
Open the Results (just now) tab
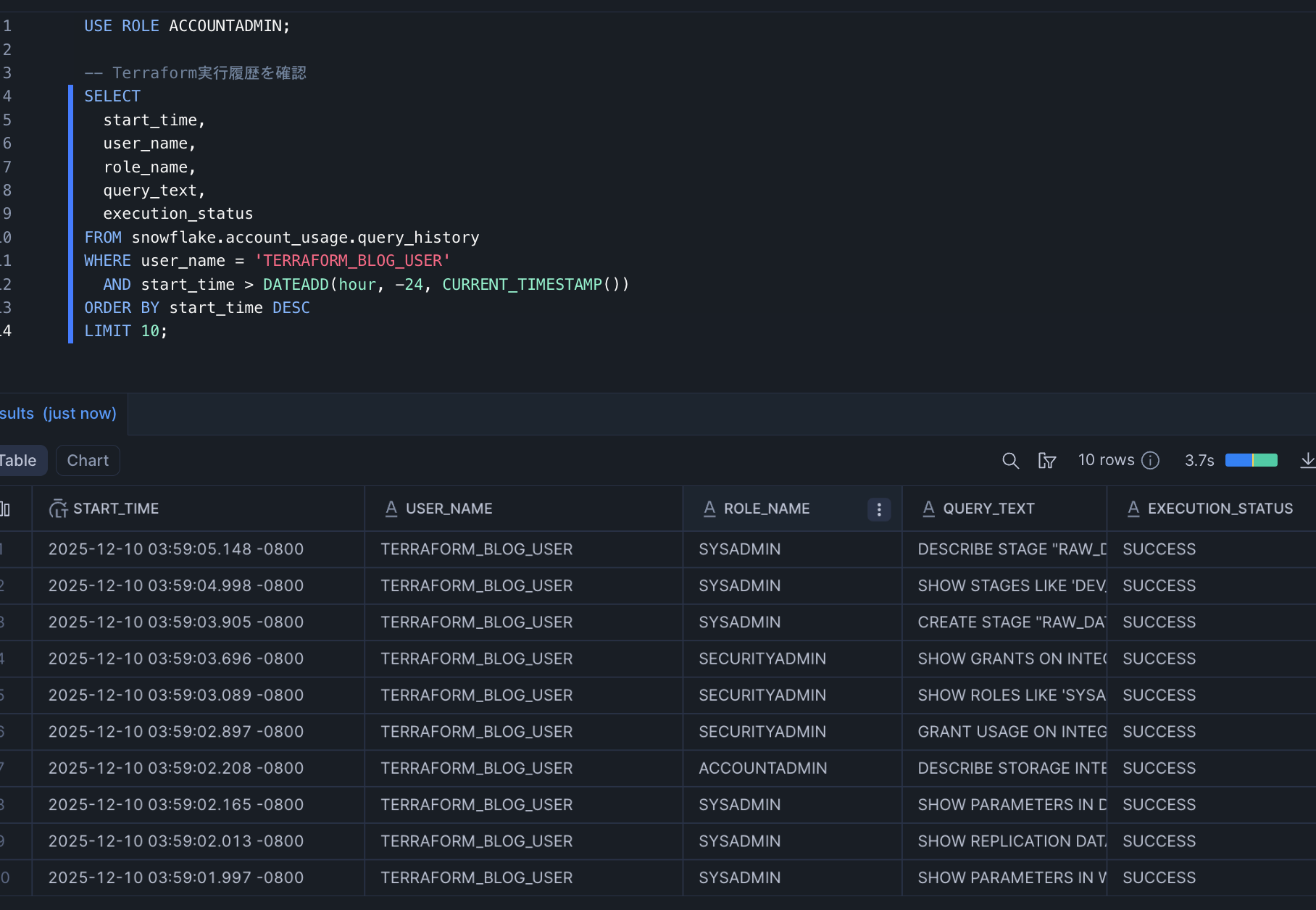coord(58,414)
